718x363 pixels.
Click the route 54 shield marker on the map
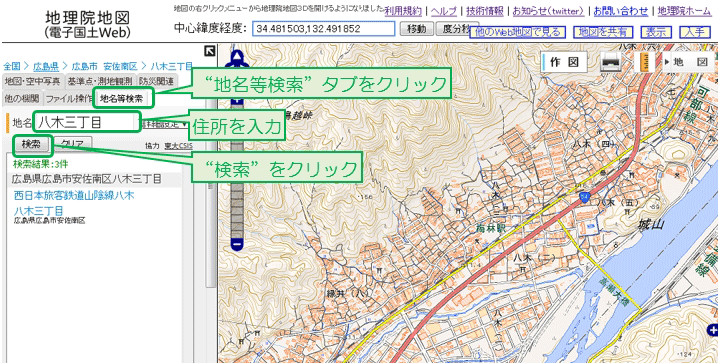click(x=584, y=197)
